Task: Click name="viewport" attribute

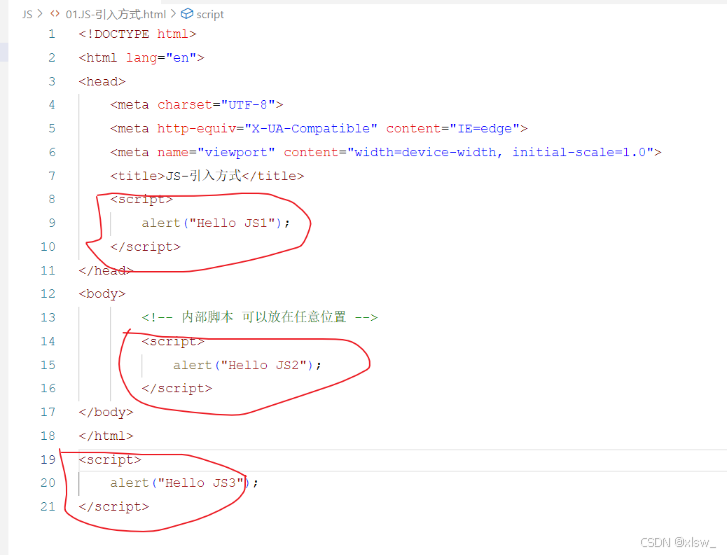Action: tap(216, 153)
